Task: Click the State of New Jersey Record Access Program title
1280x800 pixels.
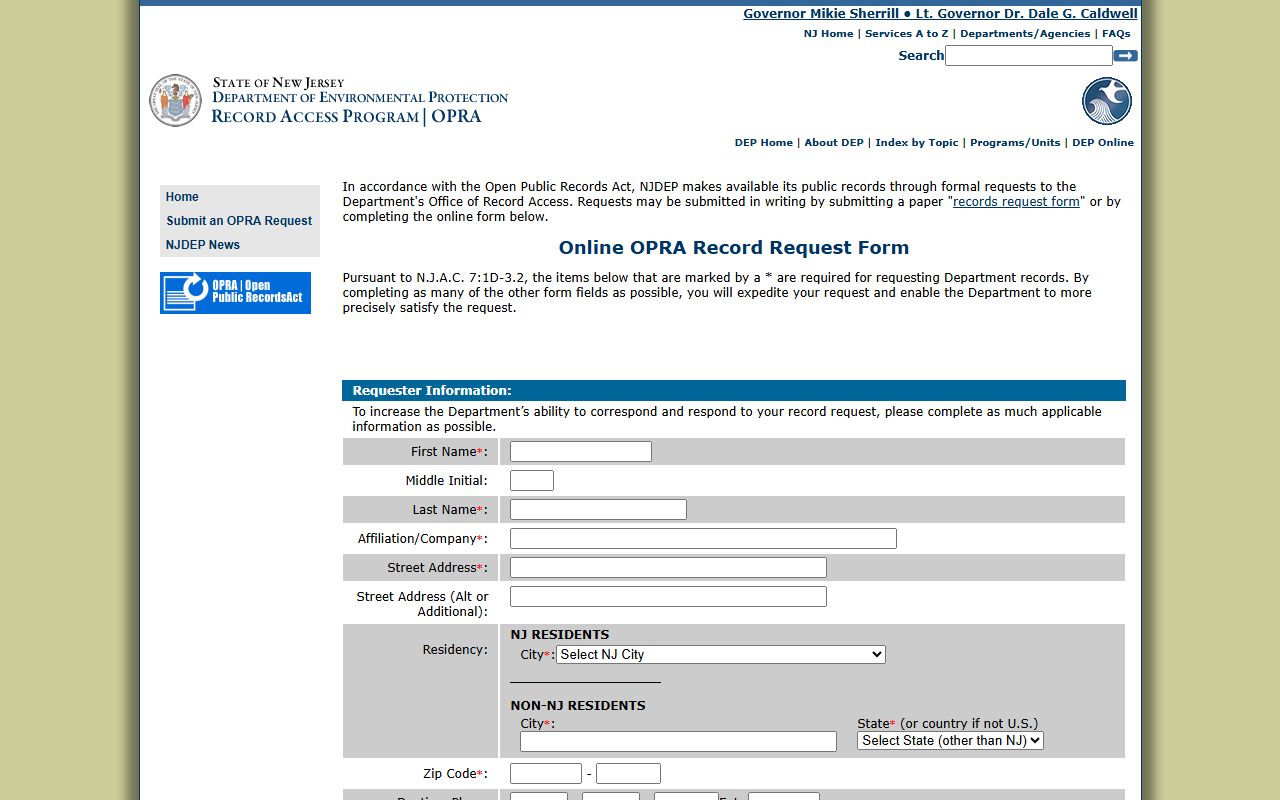Action: (360, 101)
